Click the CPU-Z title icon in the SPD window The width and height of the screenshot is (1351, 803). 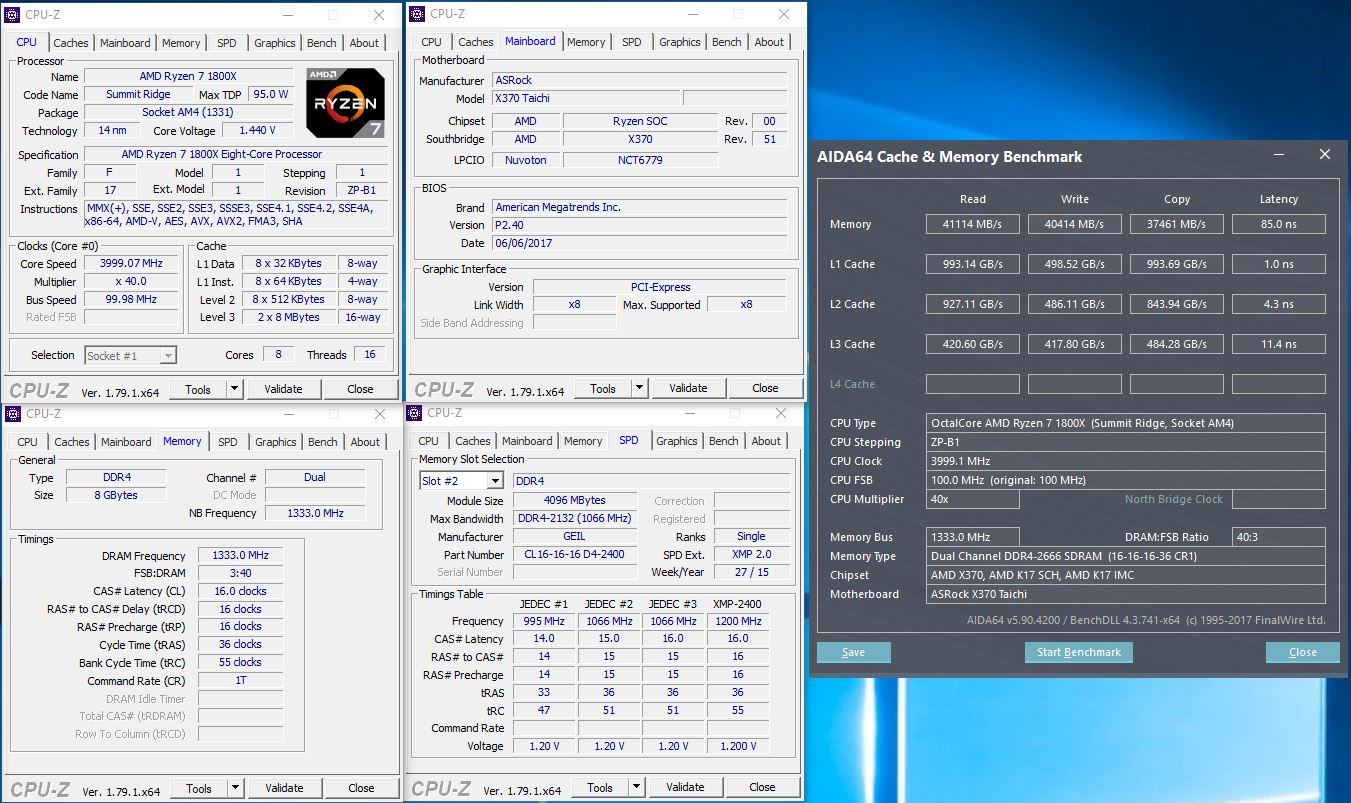click(414, 413)
